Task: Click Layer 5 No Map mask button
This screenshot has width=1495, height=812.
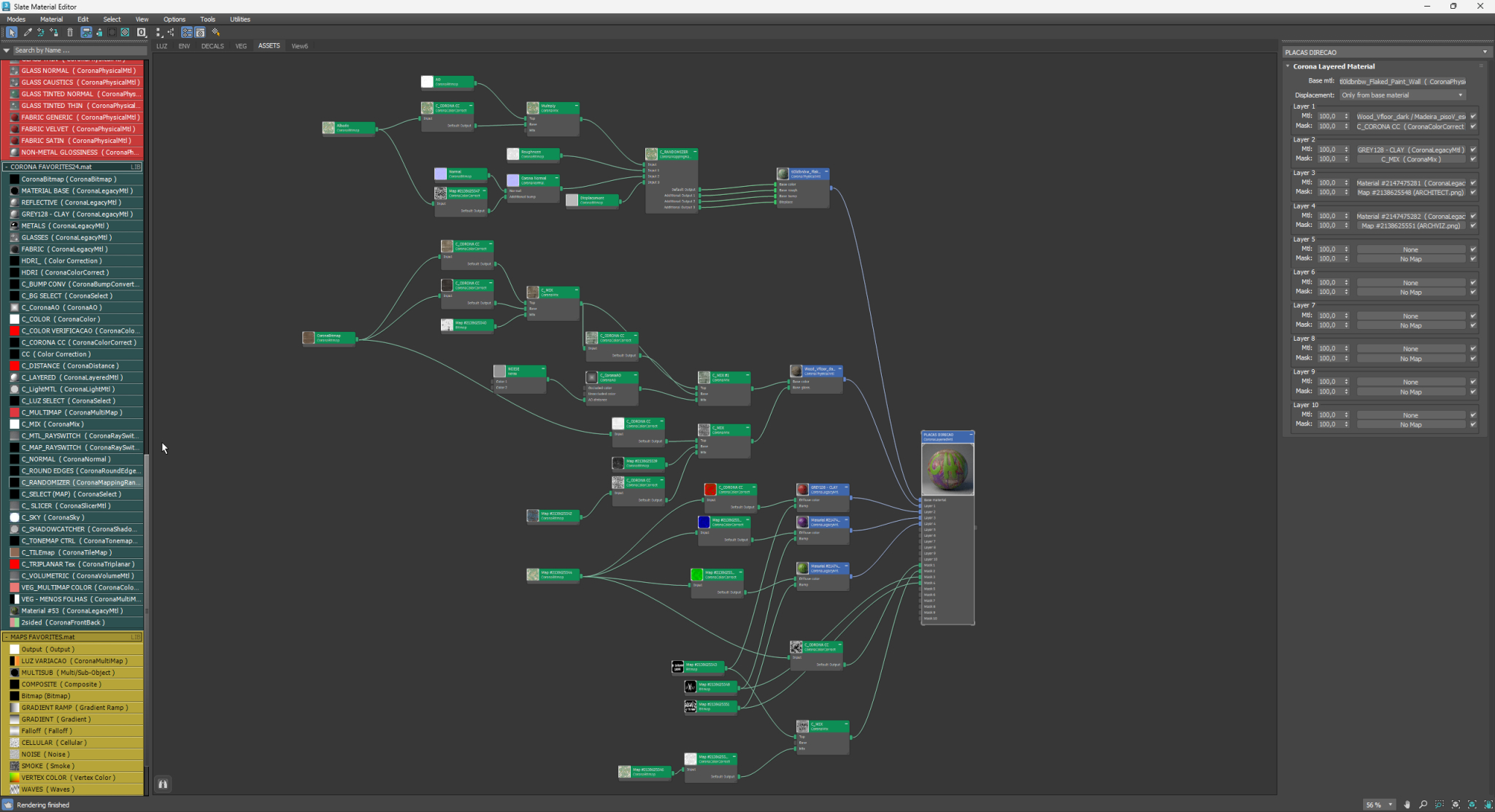Action: (1410, 259)
